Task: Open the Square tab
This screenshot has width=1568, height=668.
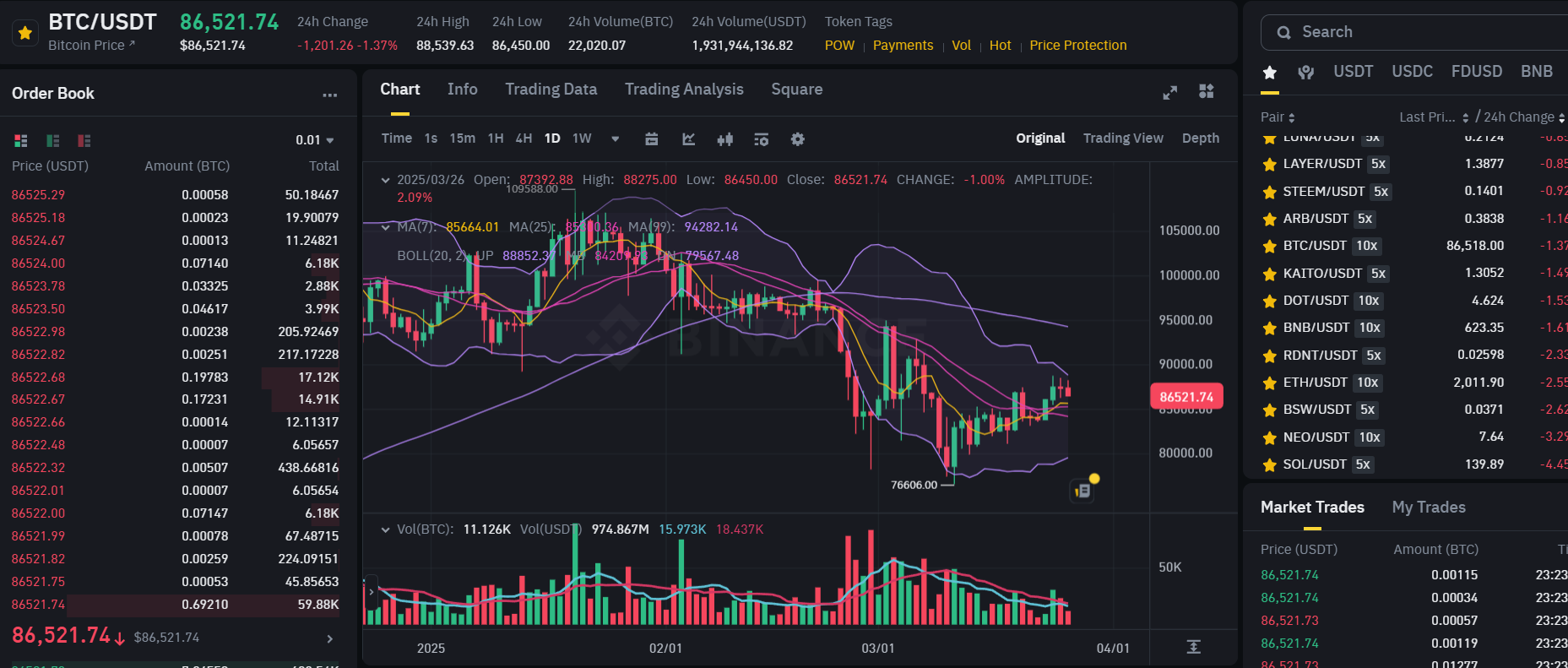Action: (x=797, y=90)
